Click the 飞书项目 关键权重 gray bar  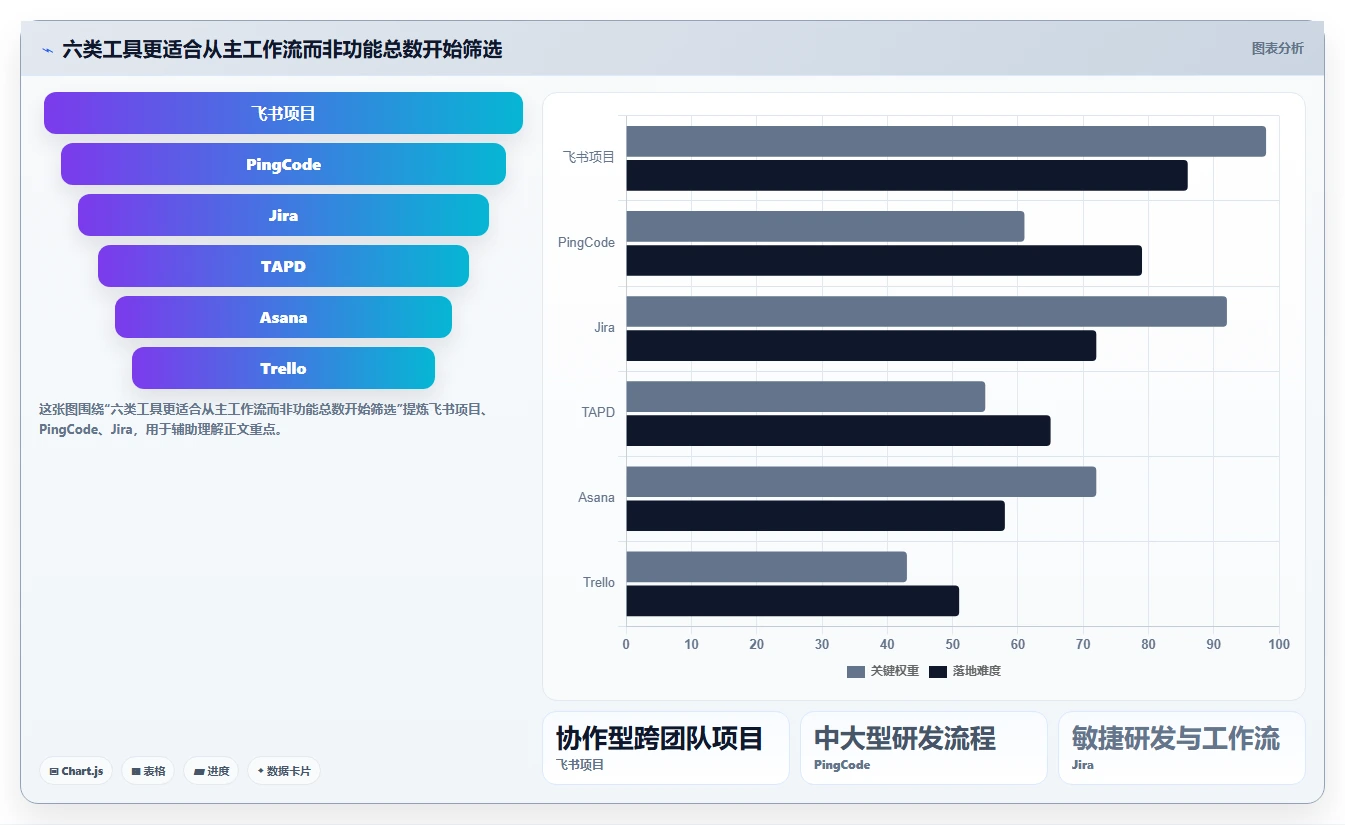click(x=946, y=141)
